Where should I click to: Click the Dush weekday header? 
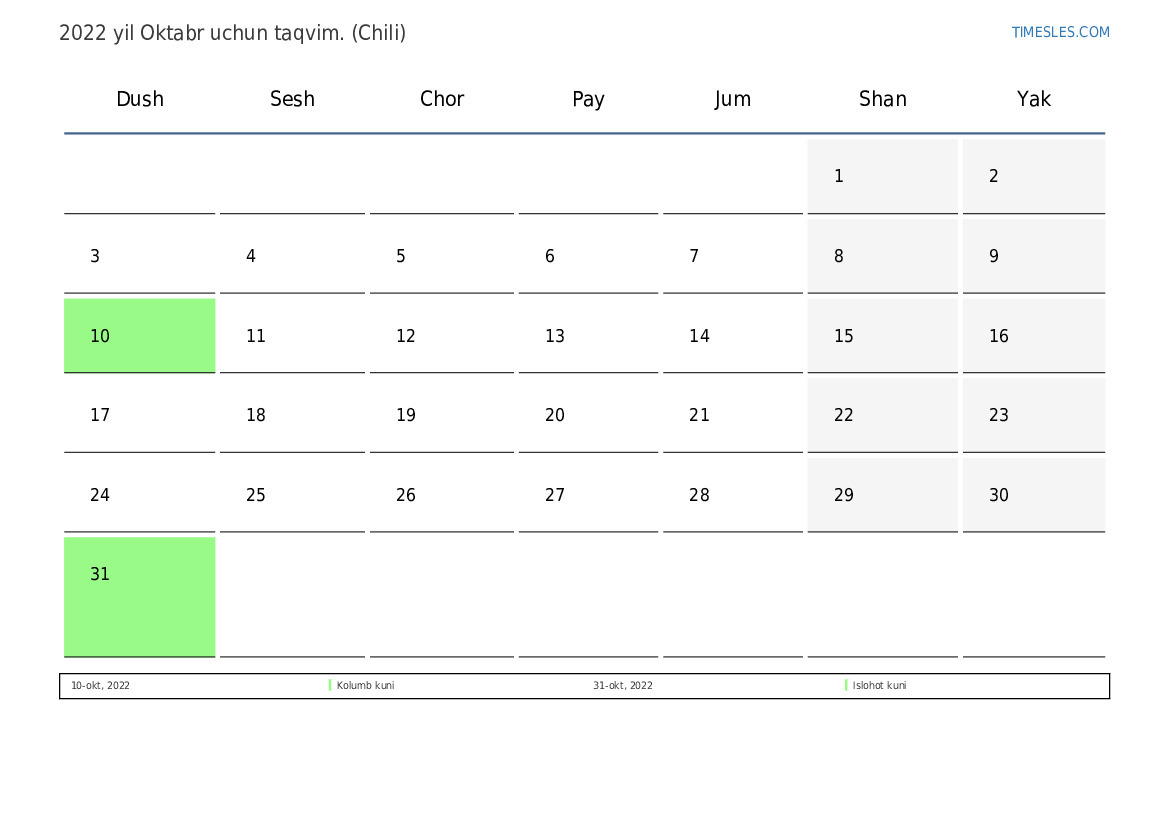[x=140, y=99]
